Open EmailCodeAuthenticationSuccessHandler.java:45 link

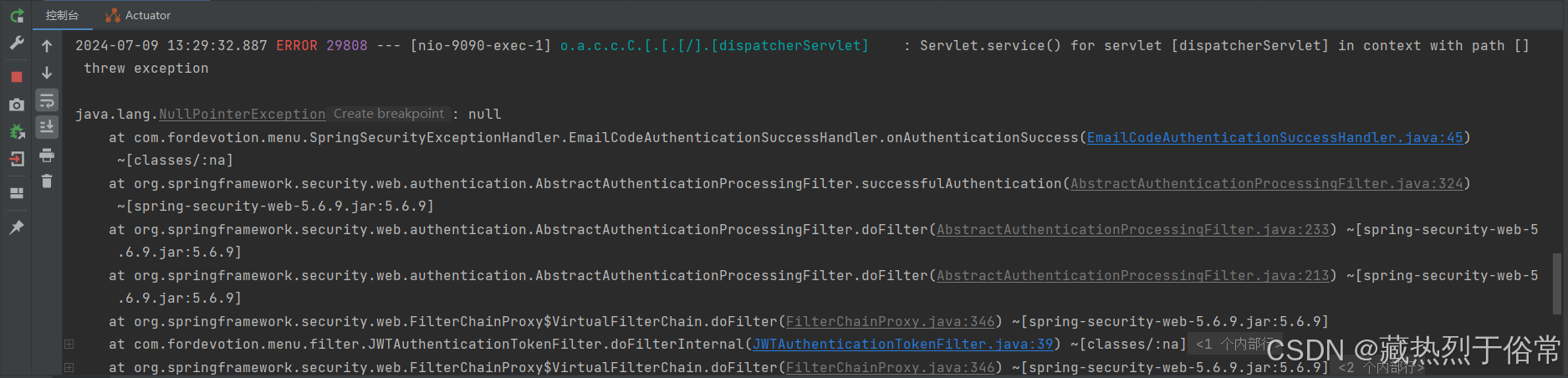tap(1274, 137)
